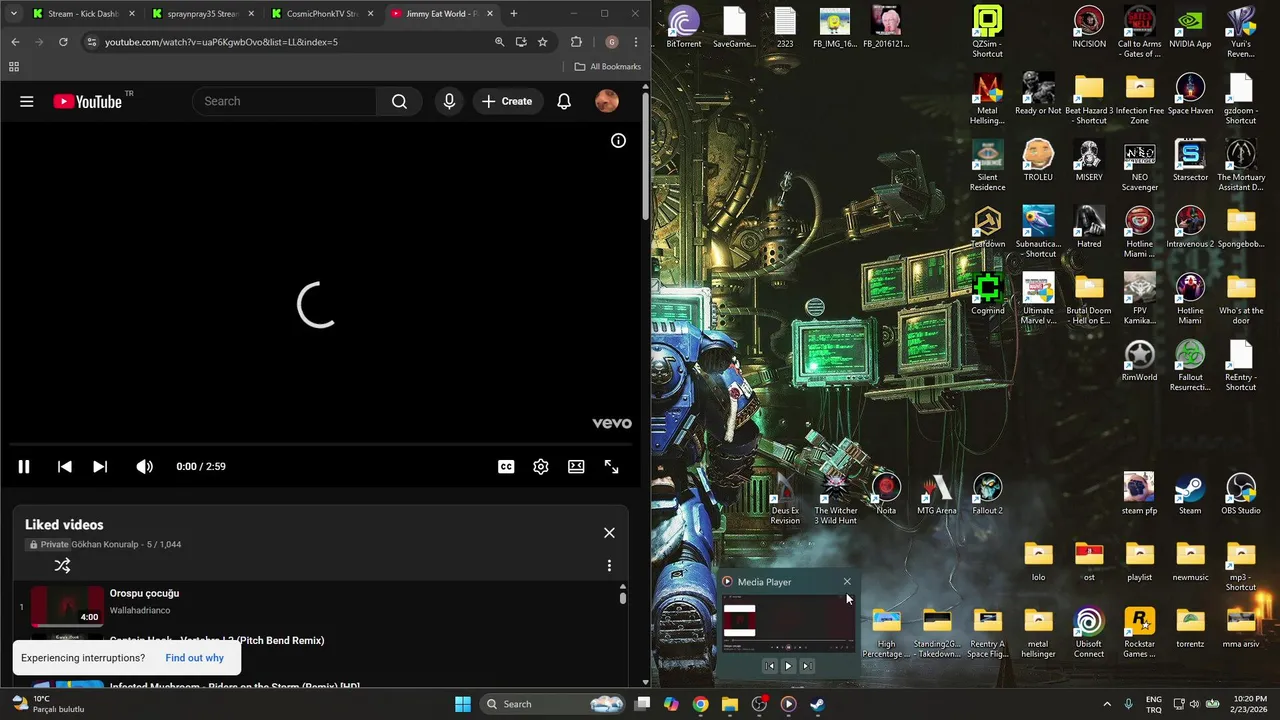Click the video progress bar
This screenshot has width=1280, height=720.
click(320, 444)
